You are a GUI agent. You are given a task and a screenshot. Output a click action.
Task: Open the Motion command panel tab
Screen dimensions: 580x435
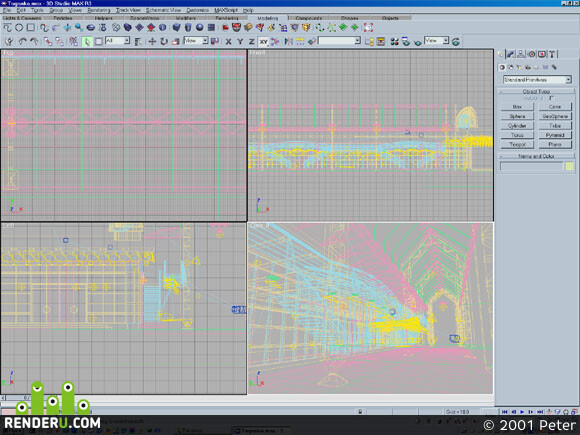pyautogui.click(x=532, y=54)
